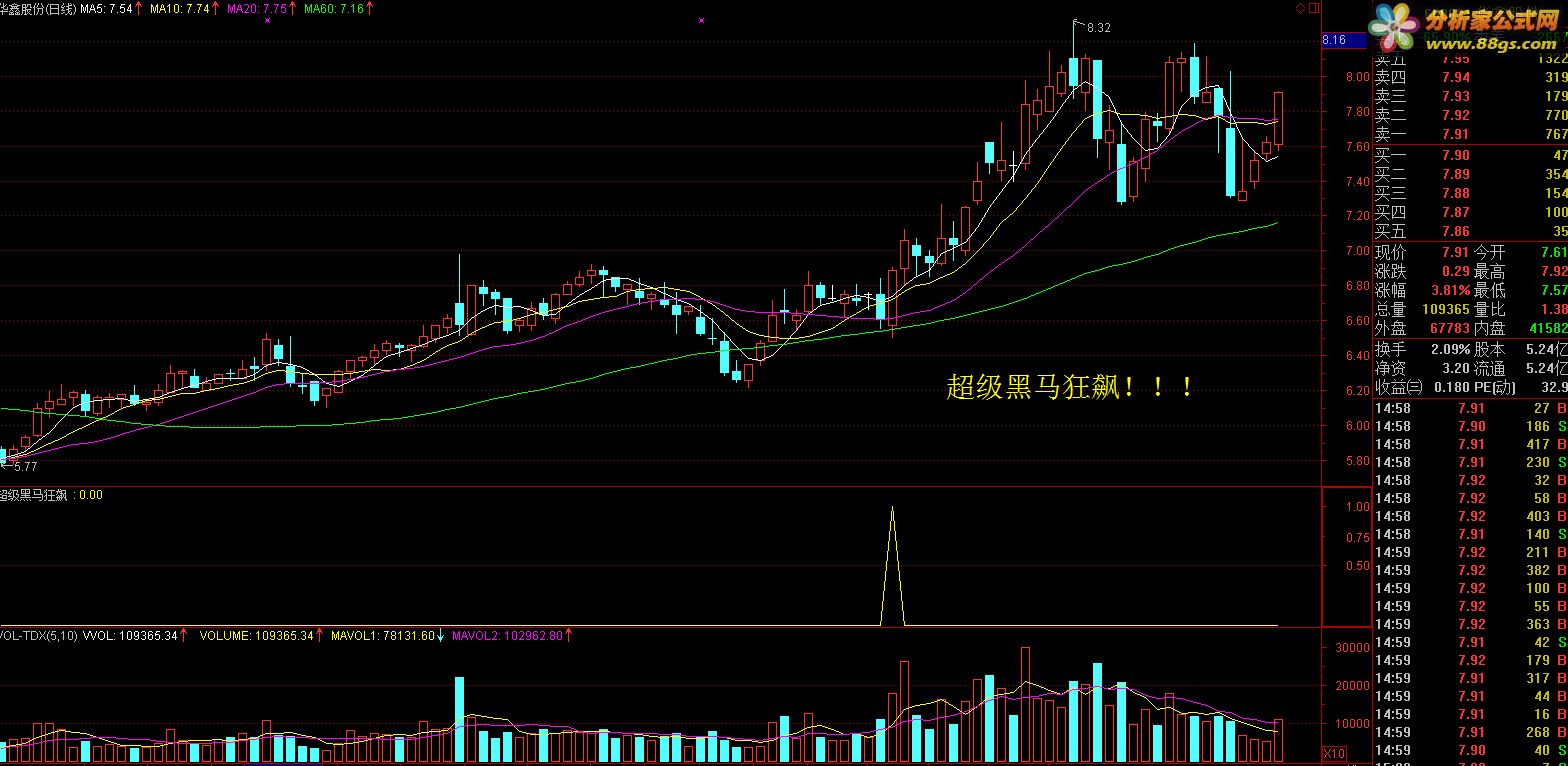Click the 8.32 high price label
Image resolution: width=1568 pixels, height=766 pixels.
[x=1098, y=28]
